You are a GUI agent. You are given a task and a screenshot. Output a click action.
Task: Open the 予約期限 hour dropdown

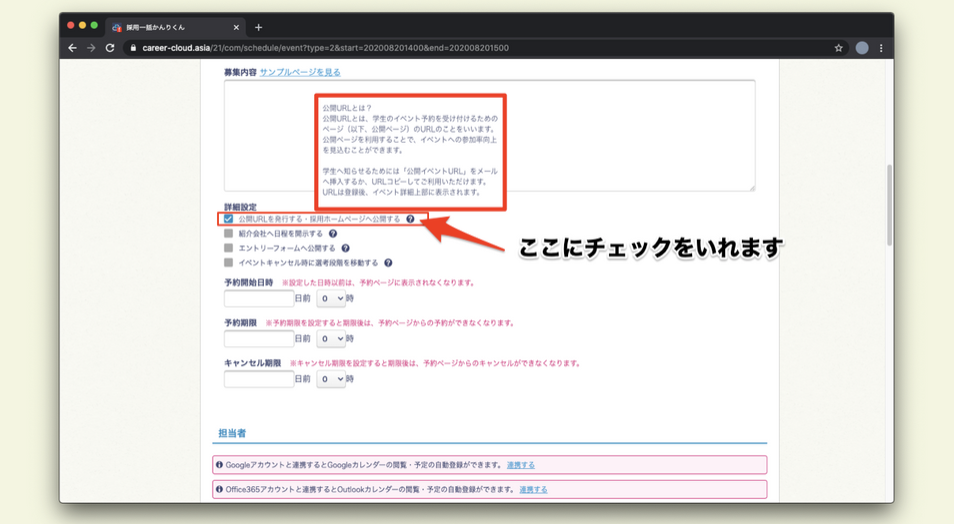pos(331,338)
